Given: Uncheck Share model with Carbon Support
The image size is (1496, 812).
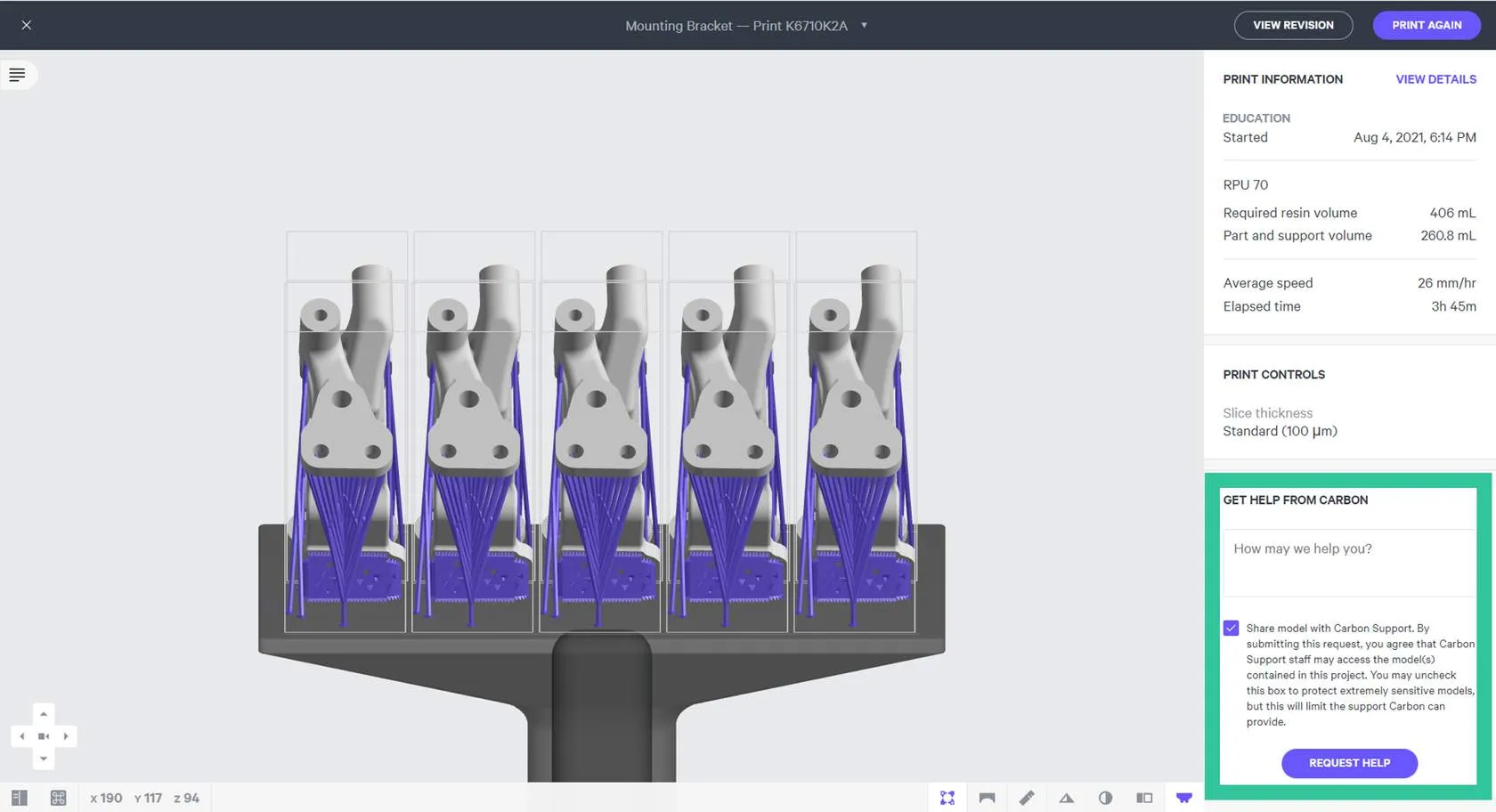Looking at the screenshot, I should (x=1231, y=629).
